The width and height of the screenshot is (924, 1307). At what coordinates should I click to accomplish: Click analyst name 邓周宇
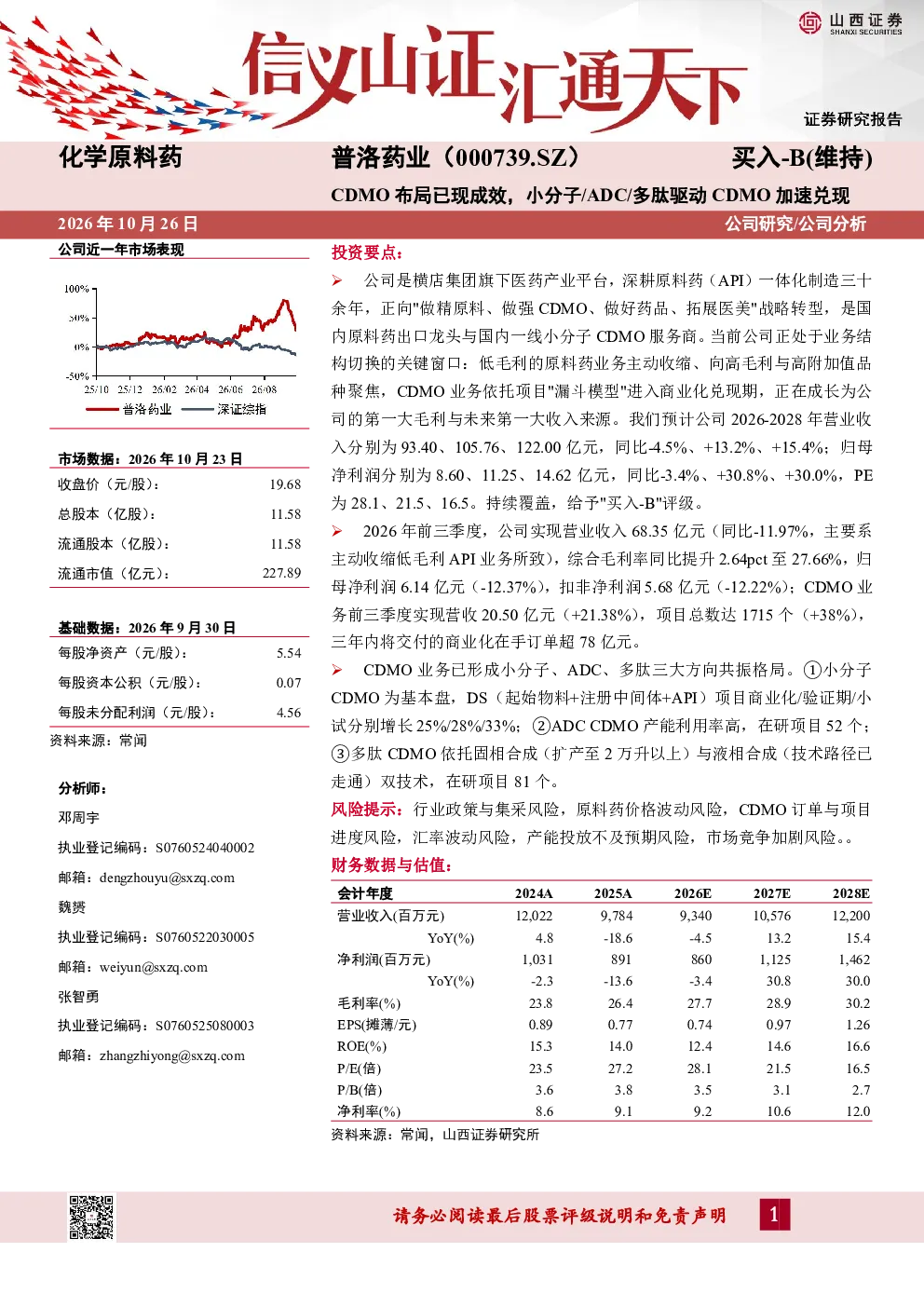click(x=78, y=818)
